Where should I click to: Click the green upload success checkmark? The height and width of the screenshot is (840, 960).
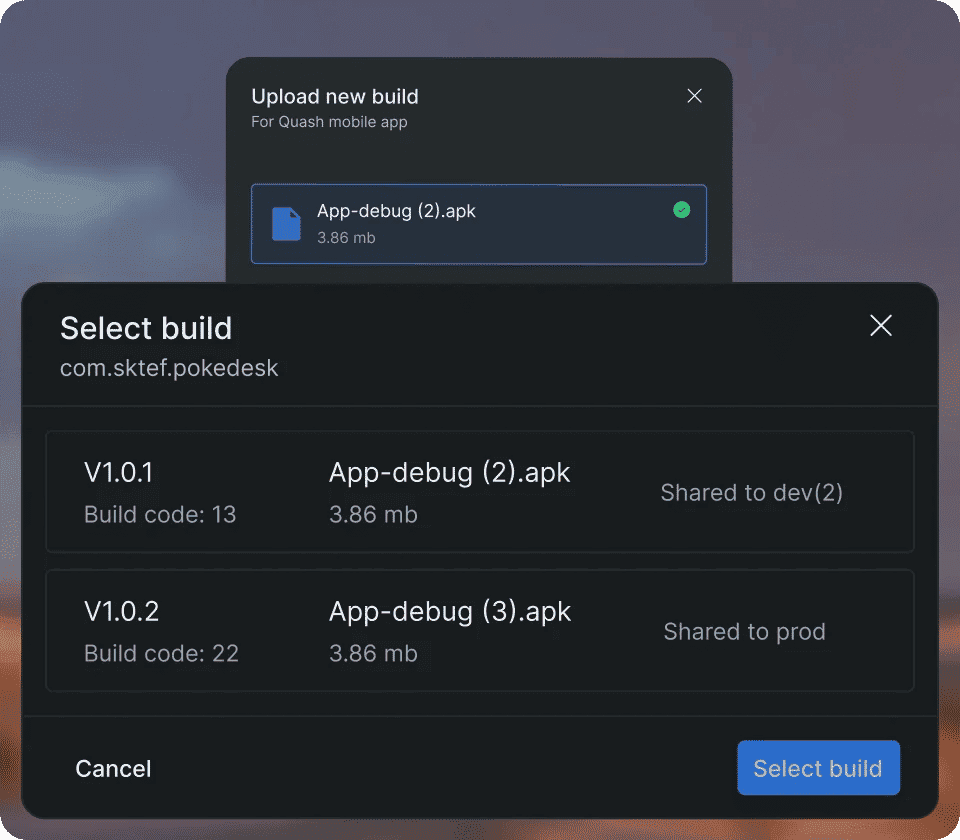[682, 209]
